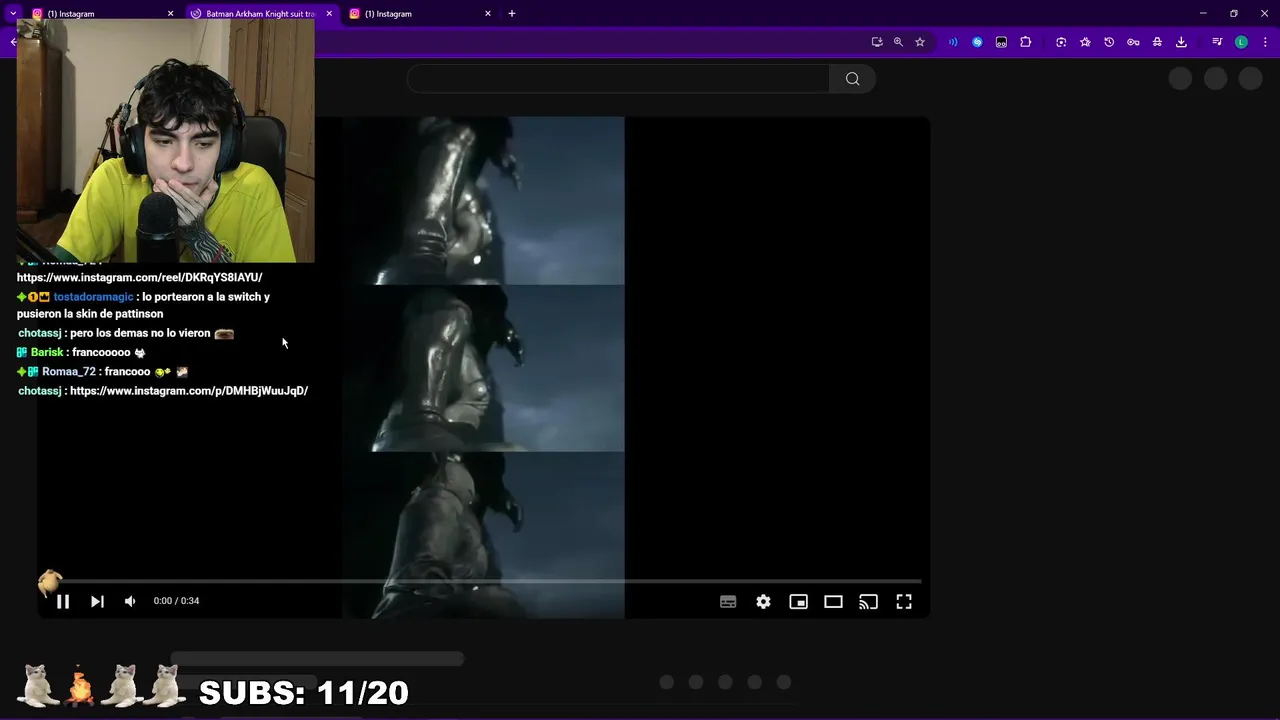
Task: Click the install app icon in address bar
Action: click(877, 42)
